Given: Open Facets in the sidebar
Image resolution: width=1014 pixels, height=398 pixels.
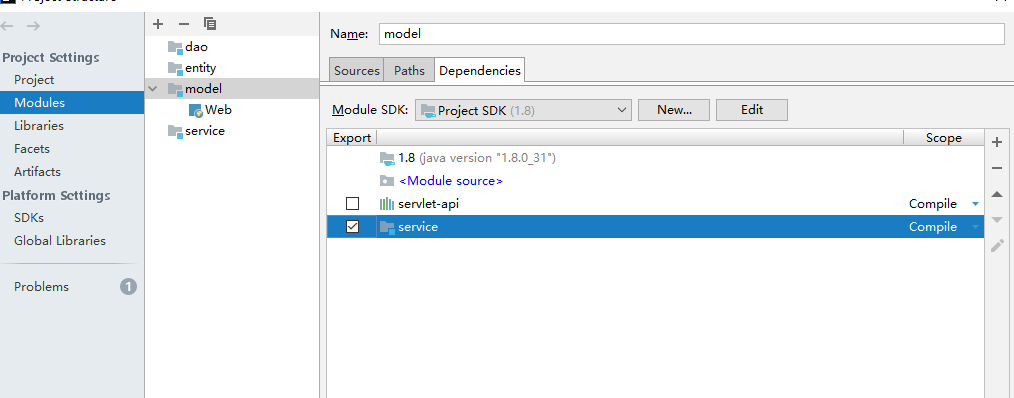Looking at the screenshot, I should click(32, 149).
